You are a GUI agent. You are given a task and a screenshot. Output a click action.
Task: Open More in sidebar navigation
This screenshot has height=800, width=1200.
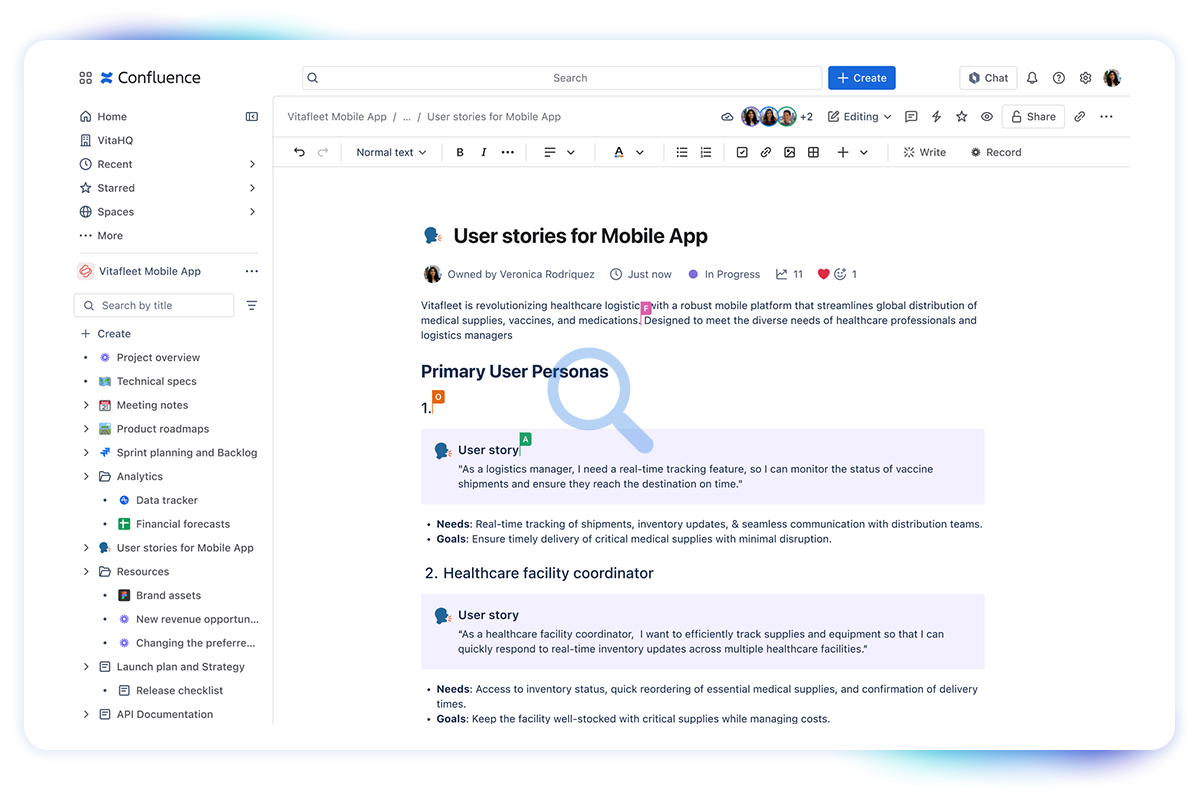click(x=101, y=236)
